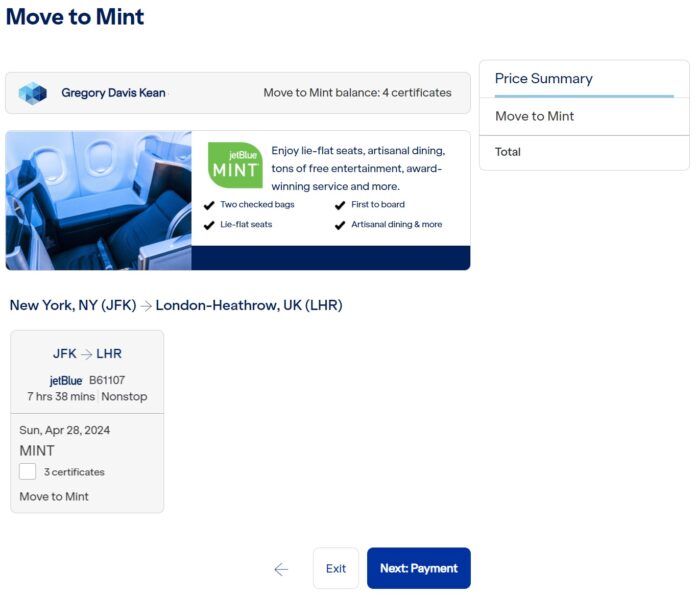Click the route arrow after New York, NY (JFK)
Viewport: 696px width, 595px height.
146,306
